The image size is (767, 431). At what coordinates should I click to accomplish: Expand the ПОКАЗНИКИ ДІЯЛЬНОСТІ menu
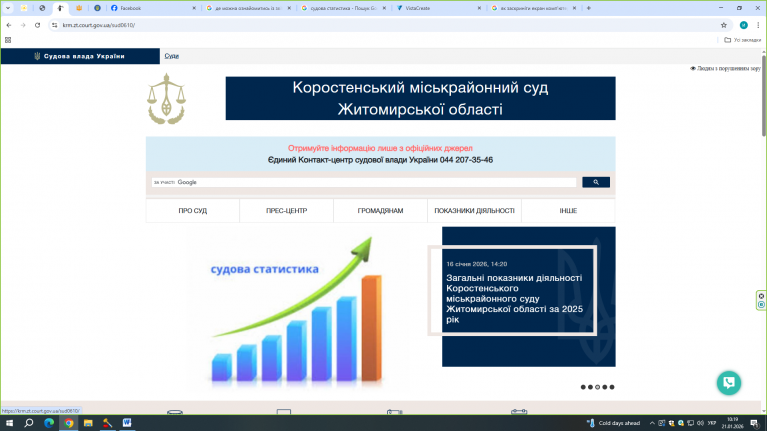click(474, 211)
